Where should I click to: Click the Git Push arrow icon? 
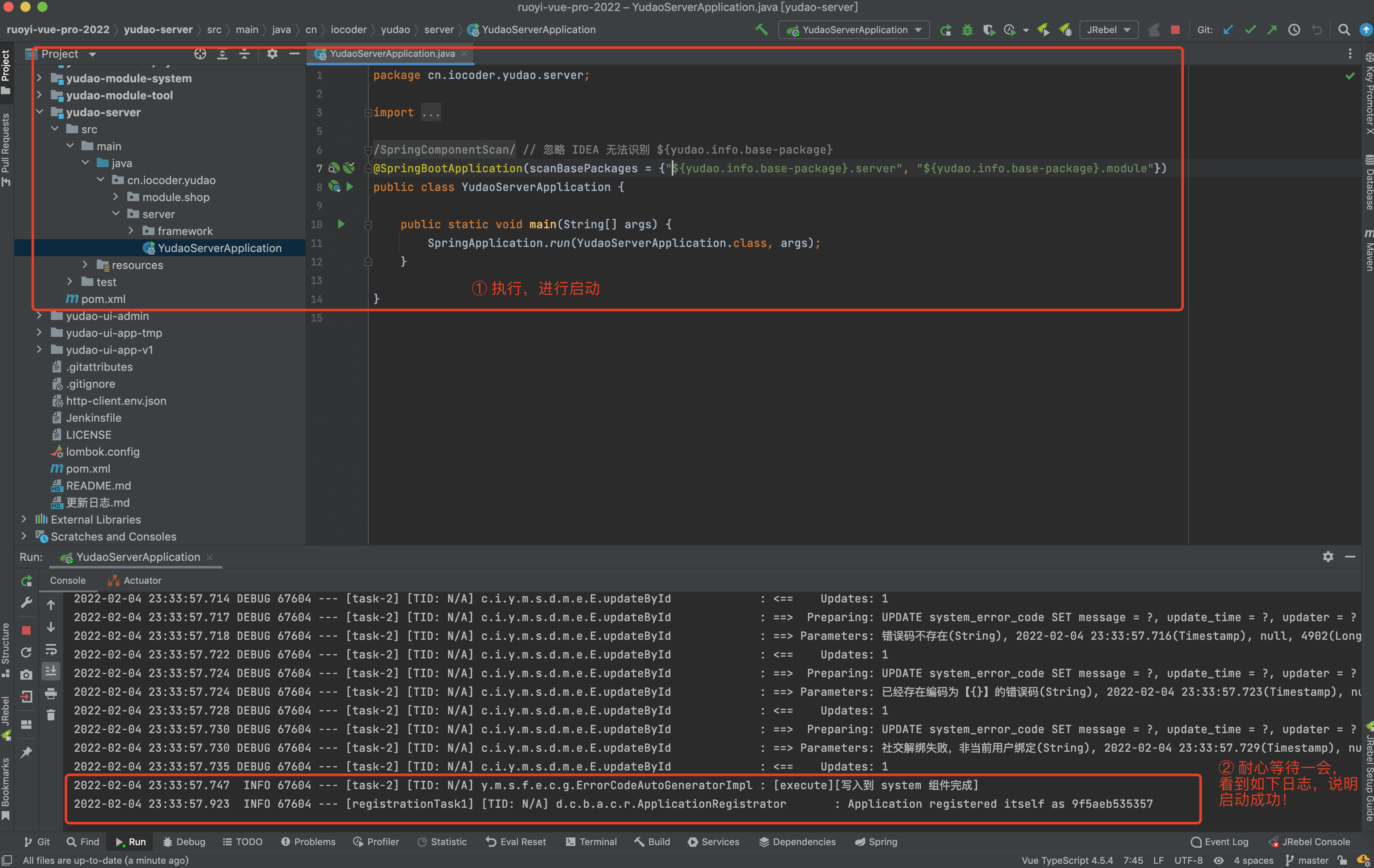pos(1272,30)
